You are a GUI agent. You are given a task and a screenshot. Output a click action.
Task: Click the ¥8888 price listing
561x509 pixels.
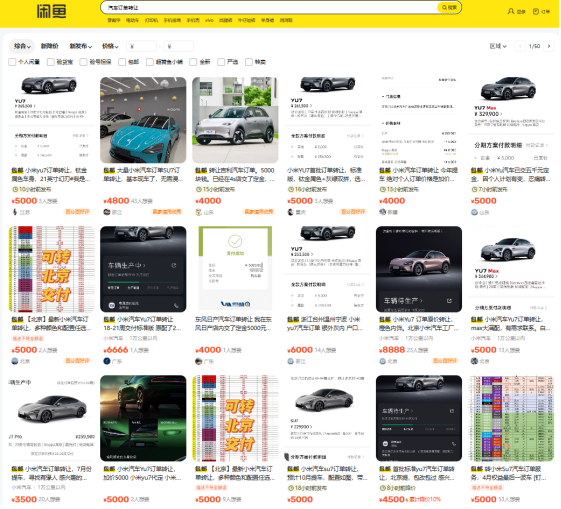(x=392, y=350)
